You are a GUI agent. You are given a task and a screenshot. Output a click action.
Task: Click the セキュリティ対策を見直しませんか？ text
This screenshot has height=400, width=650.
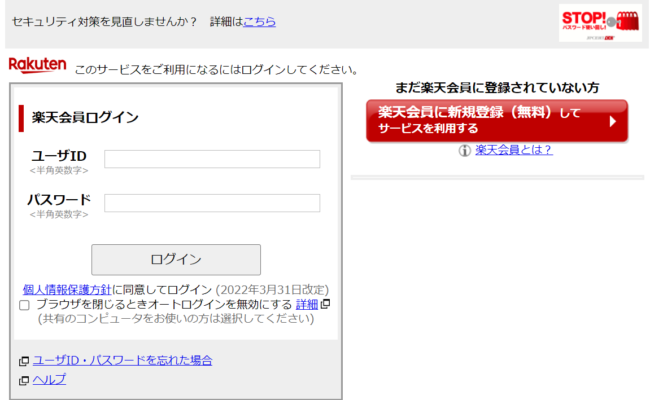coord(105,22)
